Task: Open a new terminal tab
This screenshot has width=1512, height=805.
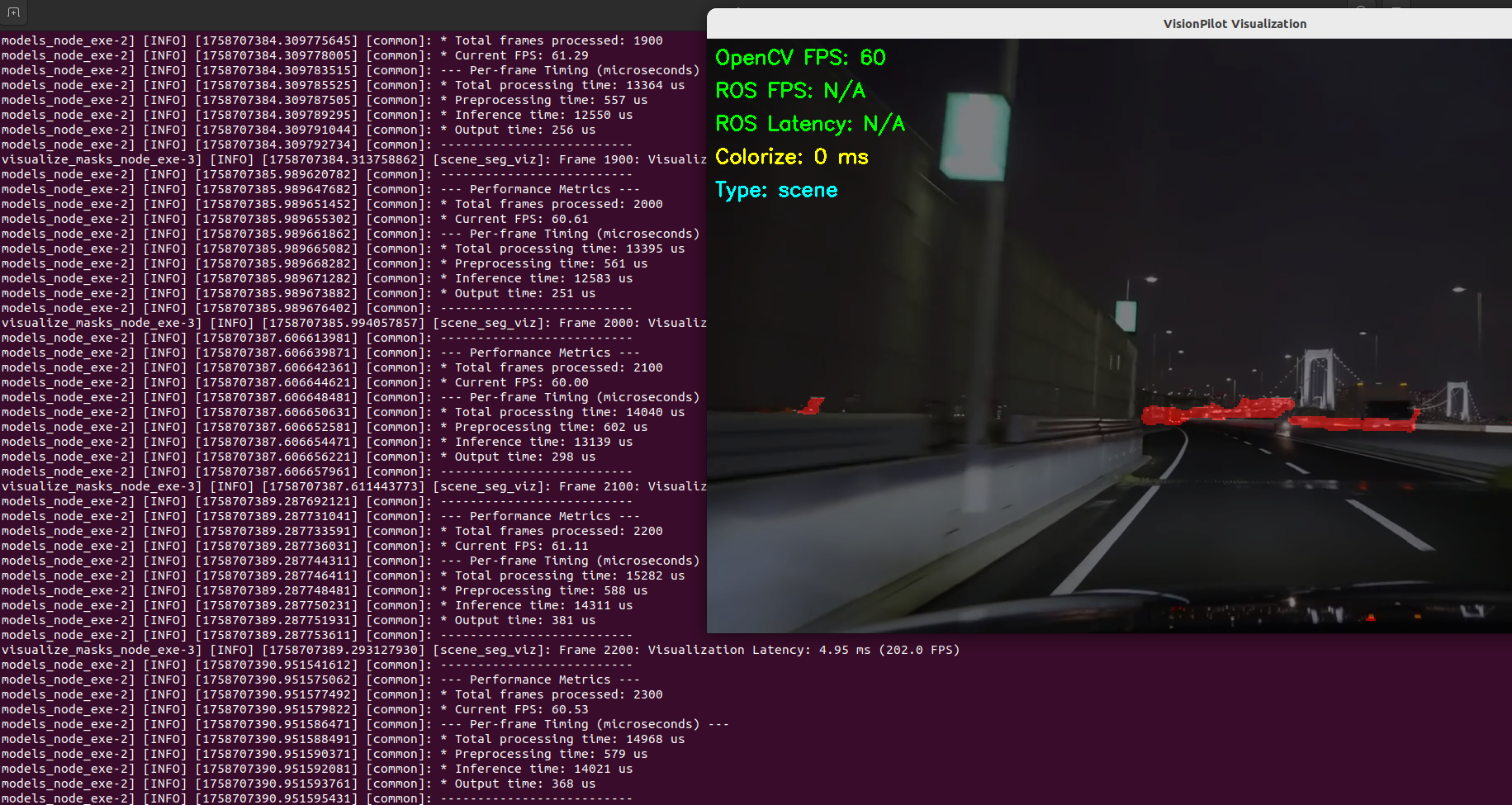Action: tap(13, 12)
